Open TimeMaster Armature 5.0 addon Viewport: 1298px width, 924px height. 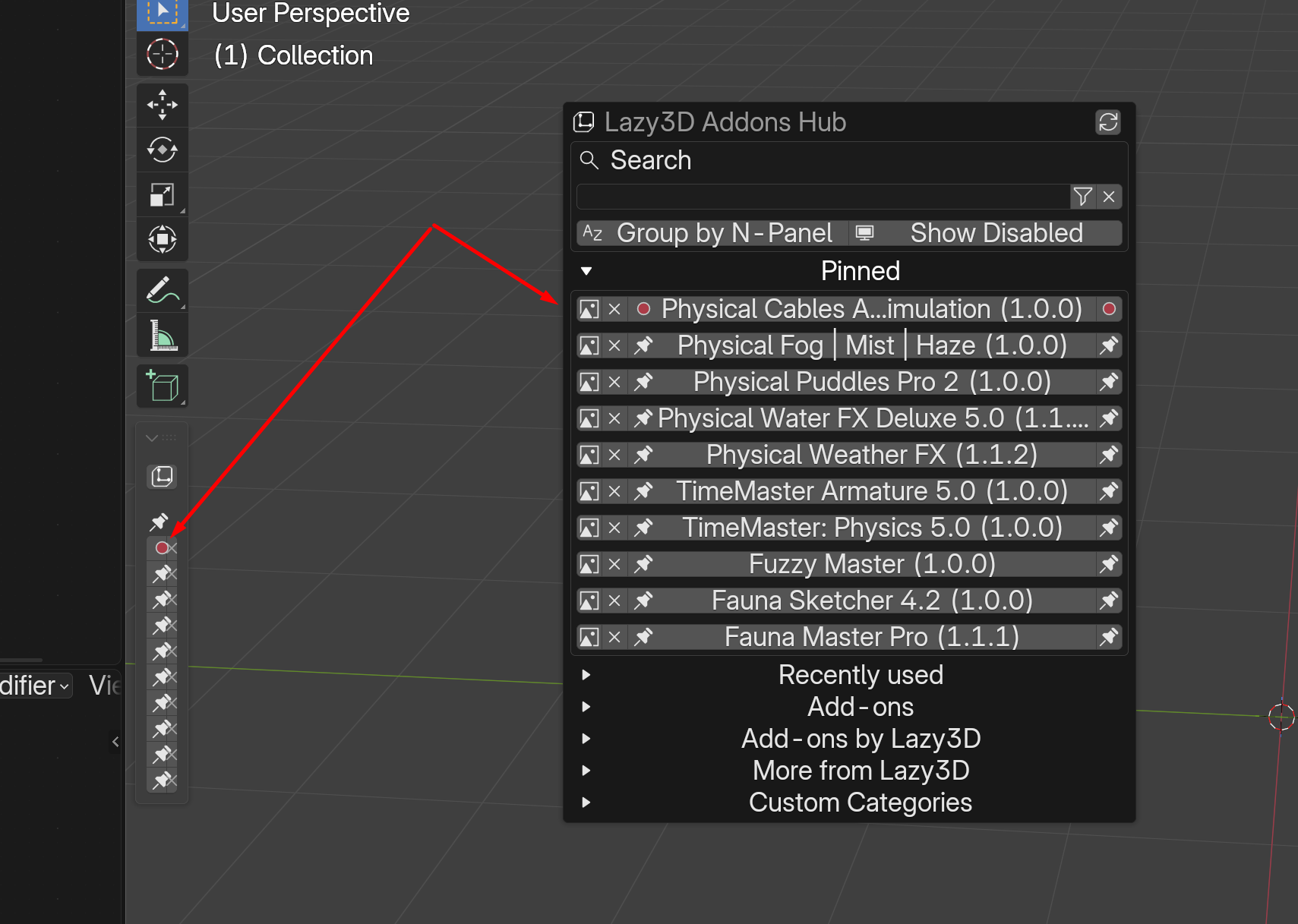point(862,491)
